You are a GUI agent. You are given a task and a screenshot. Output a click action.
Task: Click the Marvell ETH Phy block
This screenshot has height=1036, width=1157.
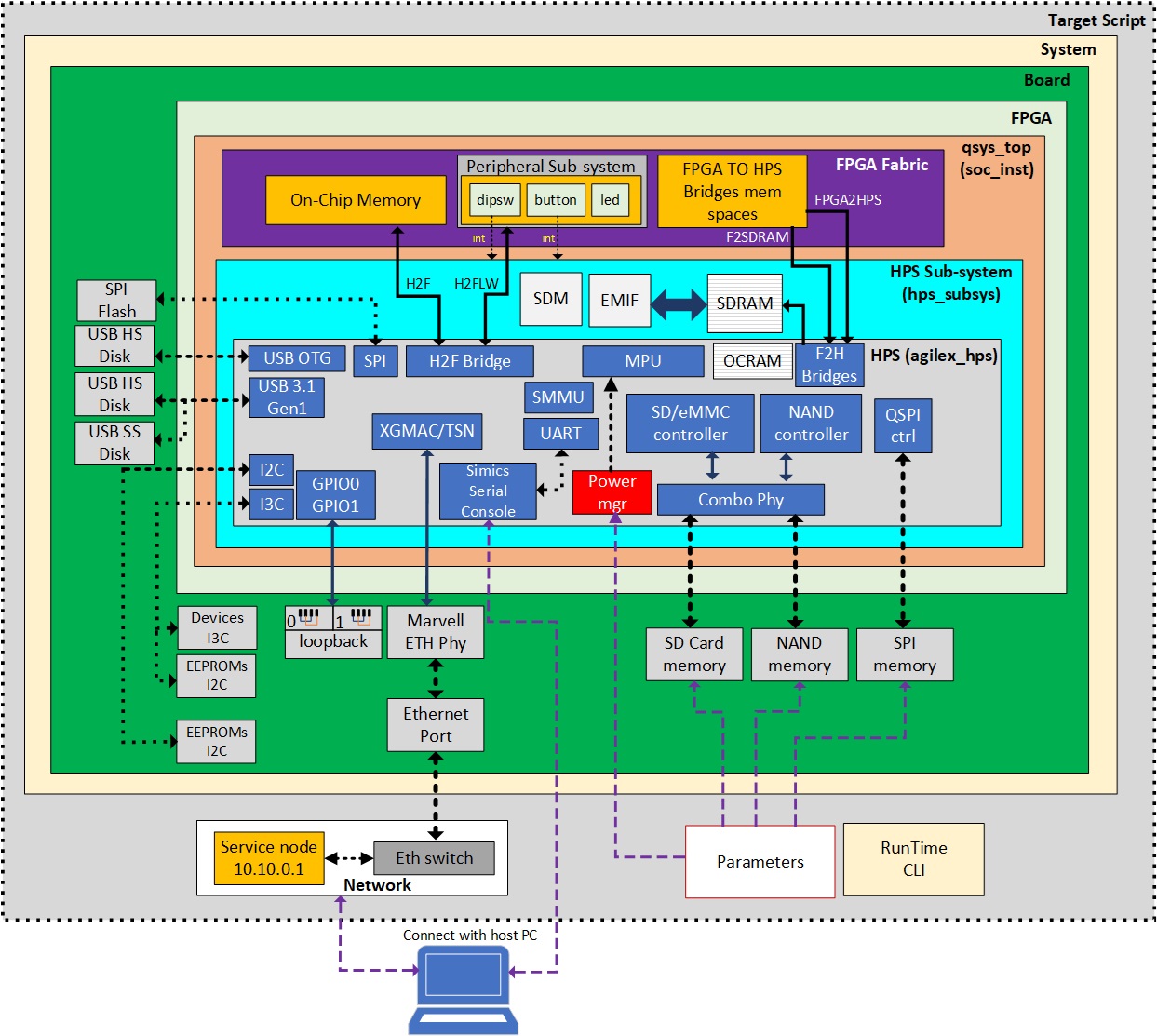coord(436,632)
